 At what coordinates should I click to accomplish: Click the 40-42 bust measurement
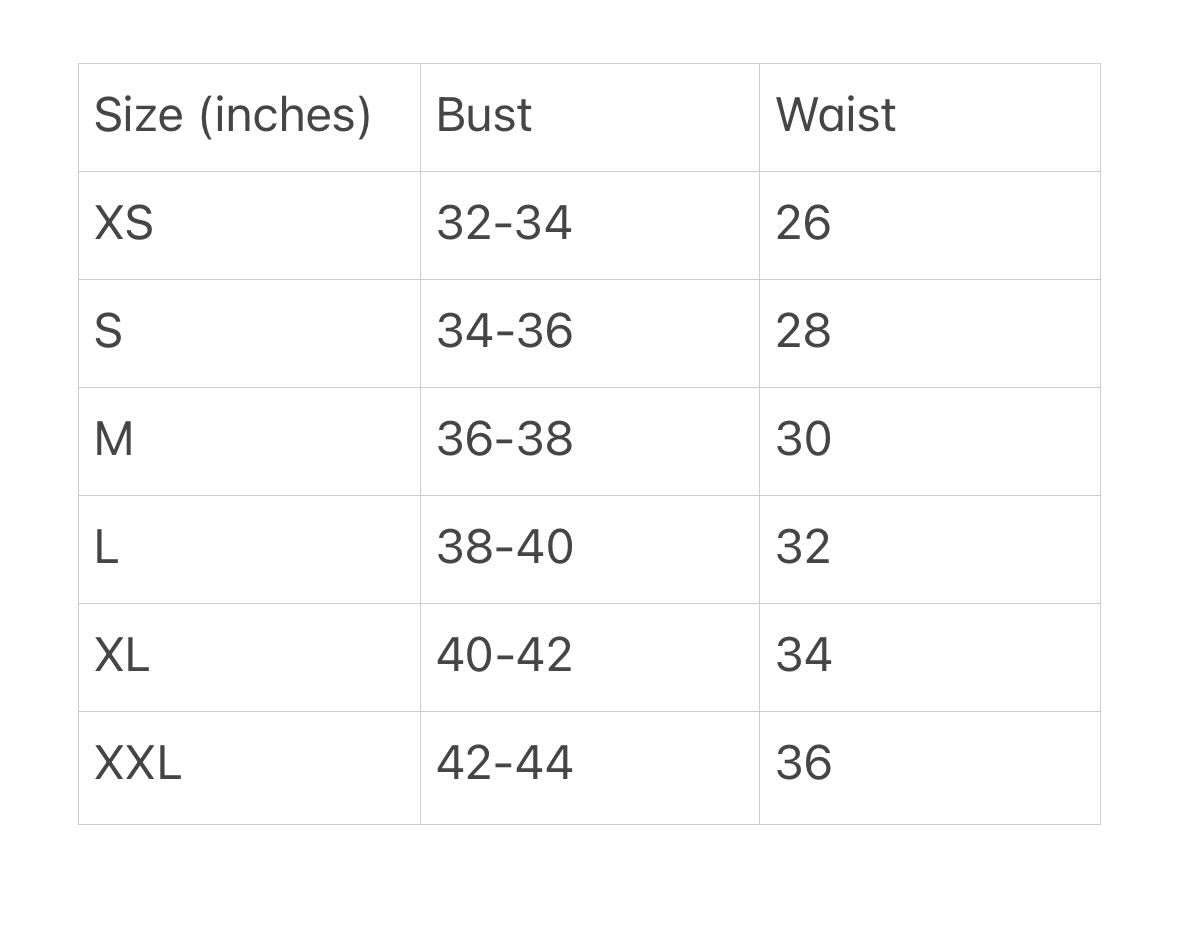(504, 655)
